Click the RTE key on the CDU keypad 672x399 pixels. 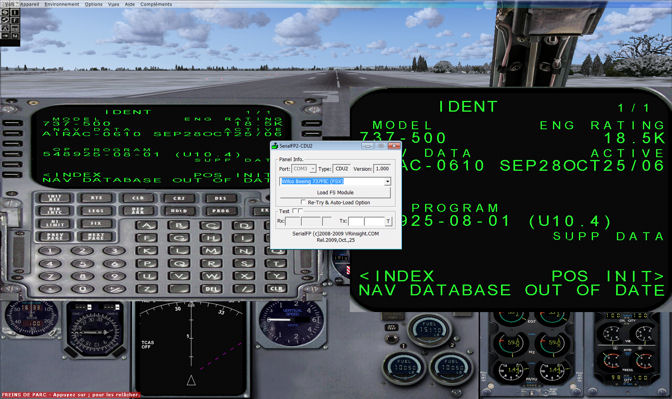pyautogui.click(x=96, y=198)
